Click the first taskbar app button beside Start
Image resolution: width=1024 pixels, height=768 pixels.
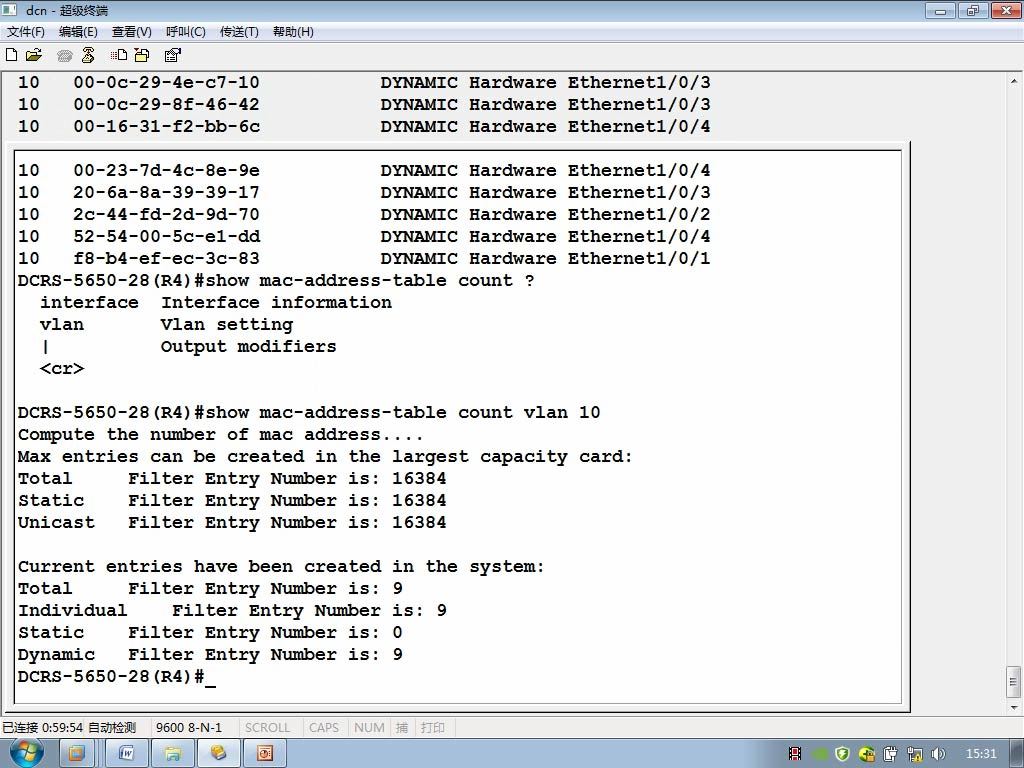(x=77, y=754)
